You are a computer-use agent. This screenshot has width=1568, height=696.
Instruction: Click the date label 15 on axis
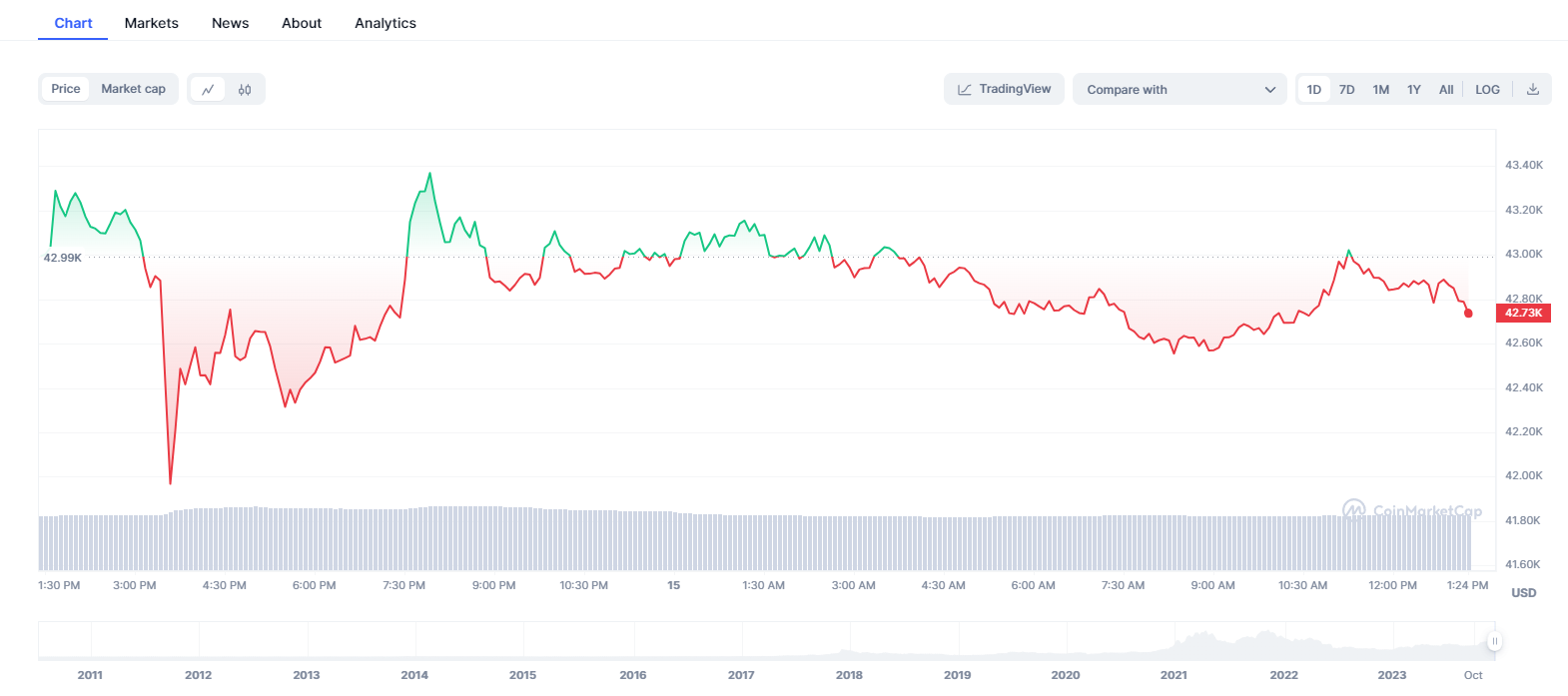click(x=674, y=585)
